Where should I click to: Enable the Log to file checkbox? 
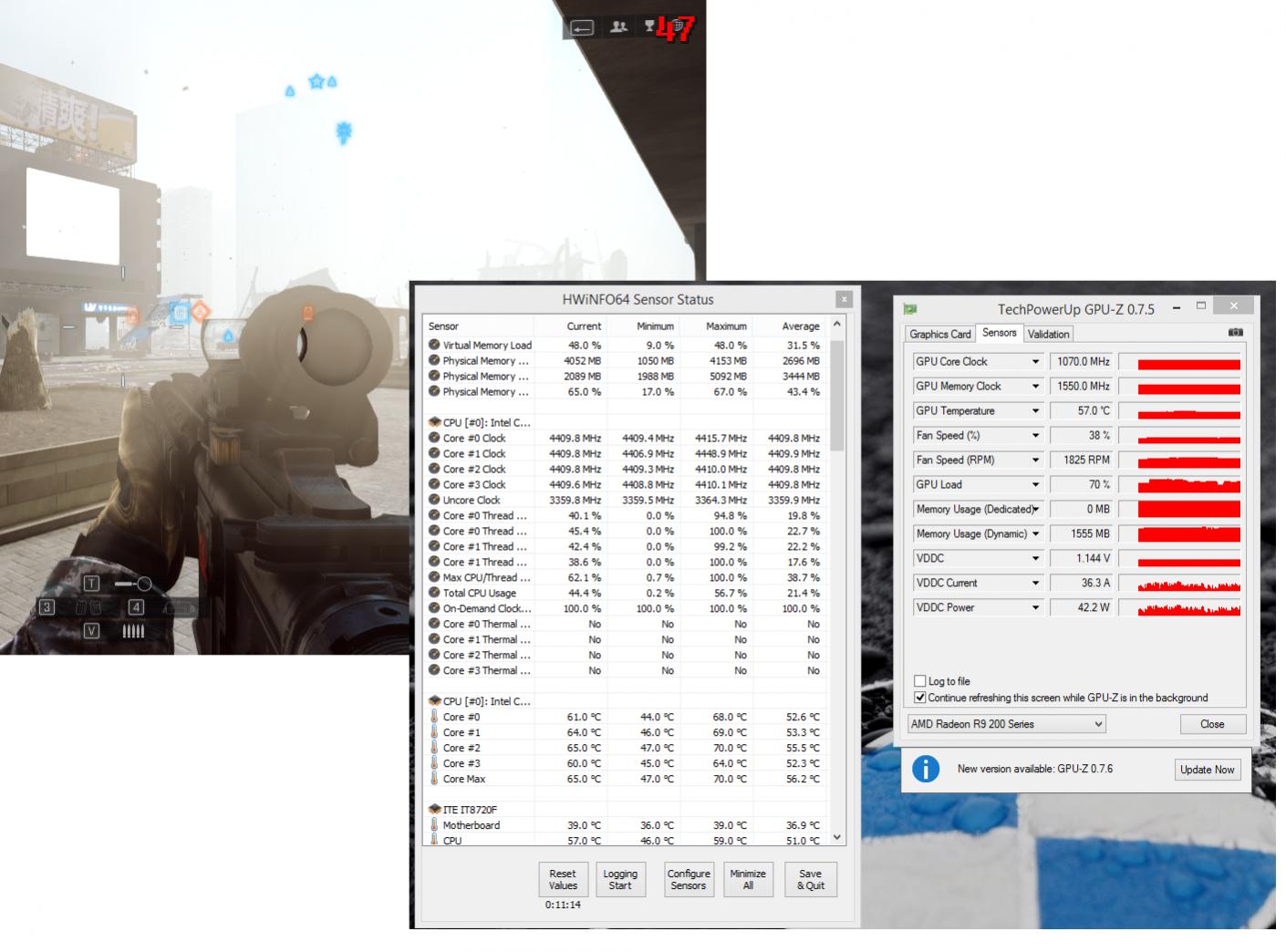[x=920, y=681]
